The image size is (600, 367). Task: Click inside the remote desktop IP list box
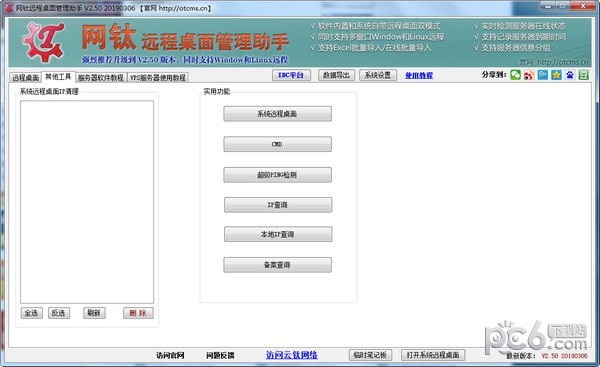point(87,202)
